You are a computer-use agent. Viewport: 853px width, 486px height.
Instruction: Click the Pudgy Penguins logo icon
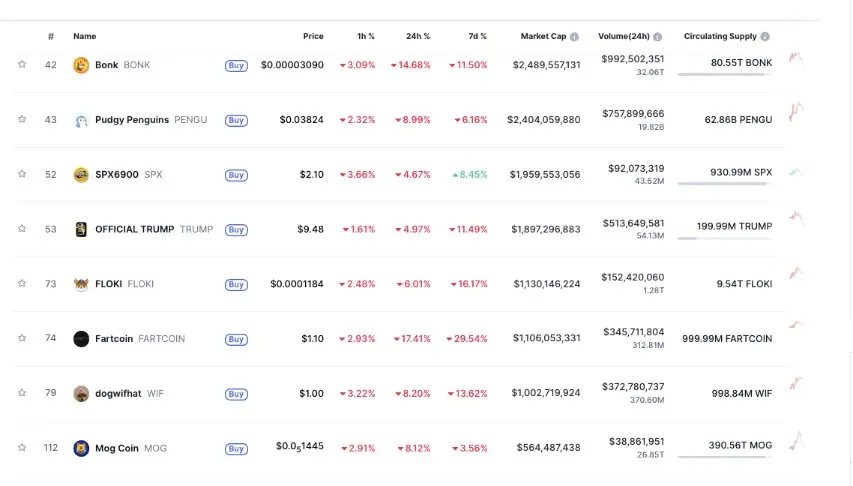(x=81, y=120)
